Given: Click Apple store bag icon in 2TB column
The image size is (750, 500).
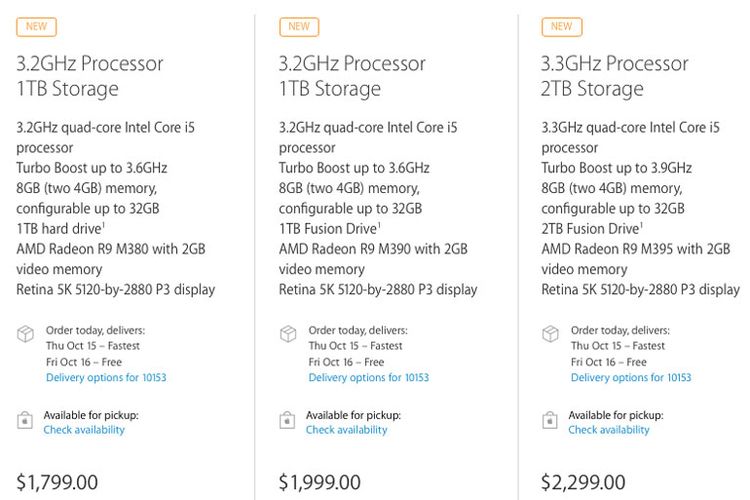Looking at the screenshot, I should pos(550,420).
